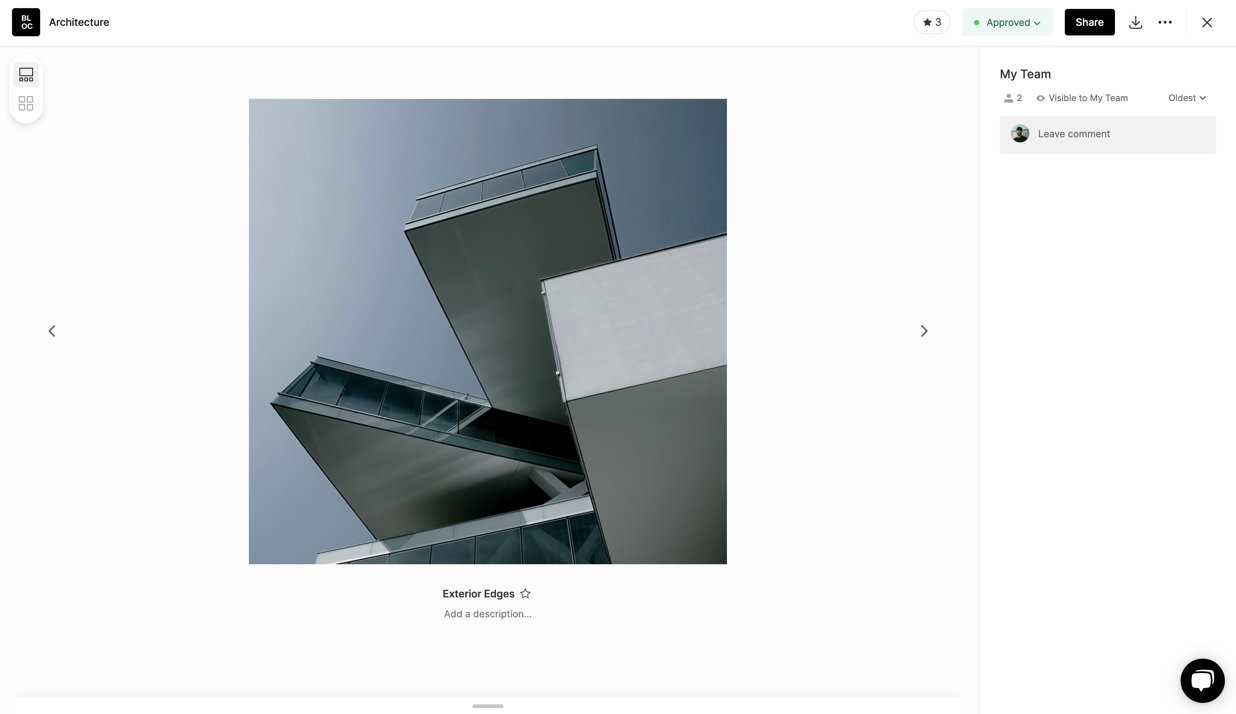Image resolution: width=1236 pixels, height=714 pixels.
Task: Click the team members count icon
Action: (1008, 98)
